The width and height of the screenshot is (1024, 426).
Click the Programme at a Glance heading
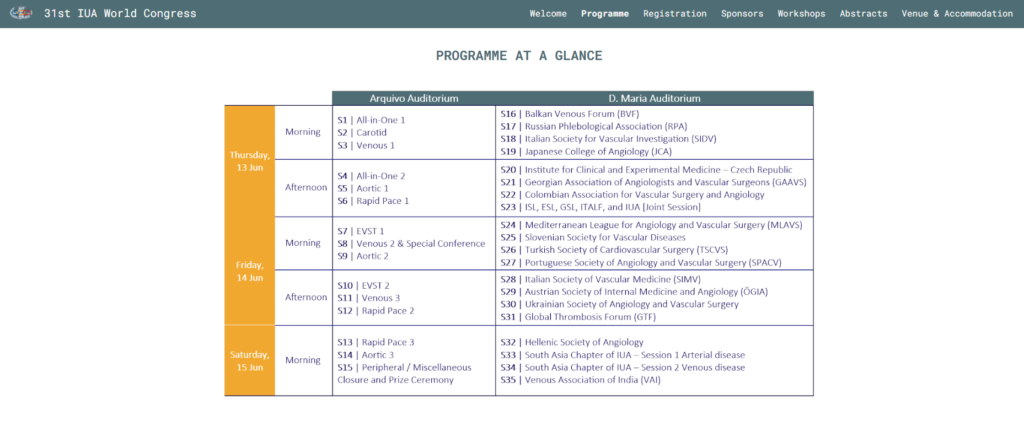tap(519, 56)
